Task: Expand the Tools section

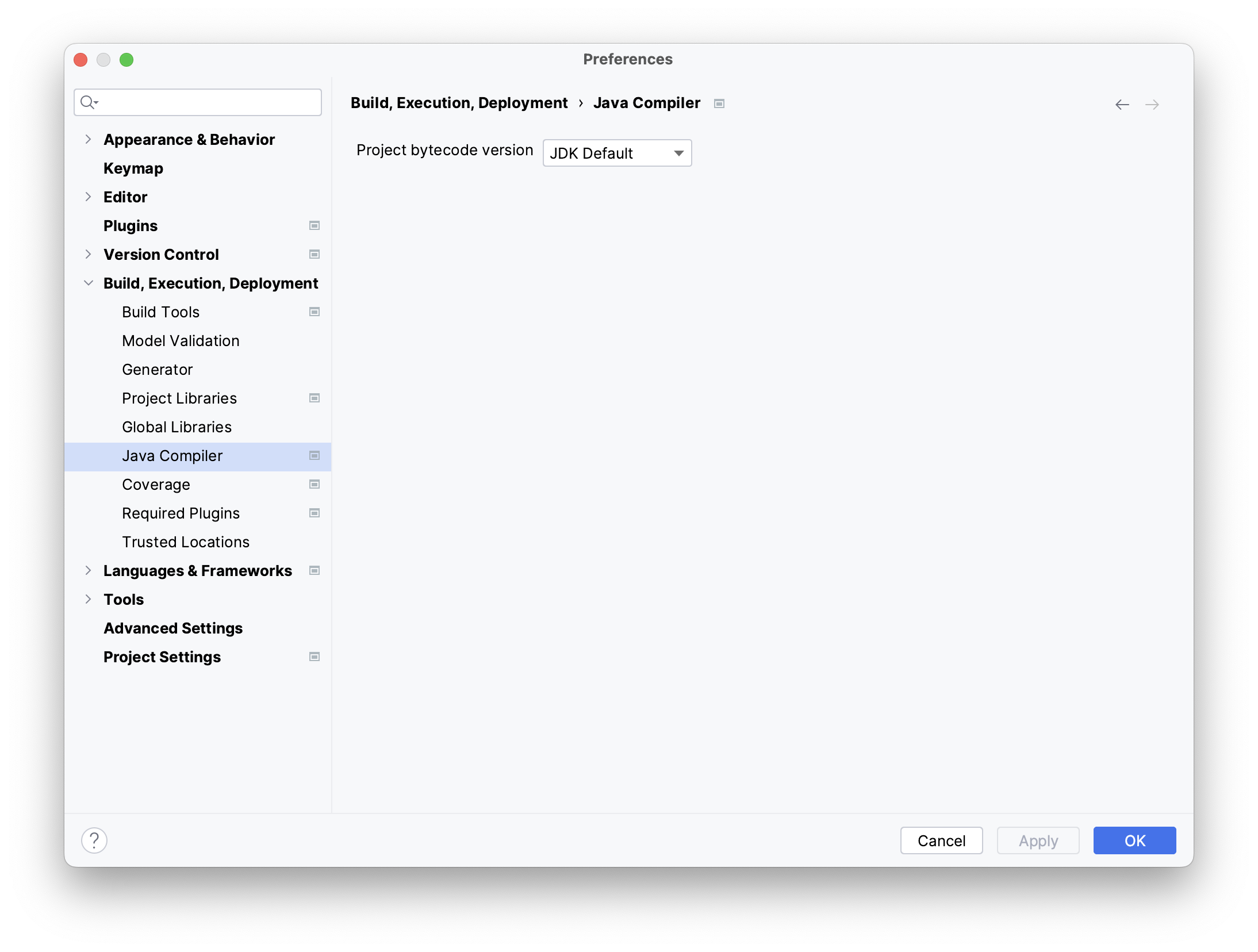Action: click(x=88, y=599)
